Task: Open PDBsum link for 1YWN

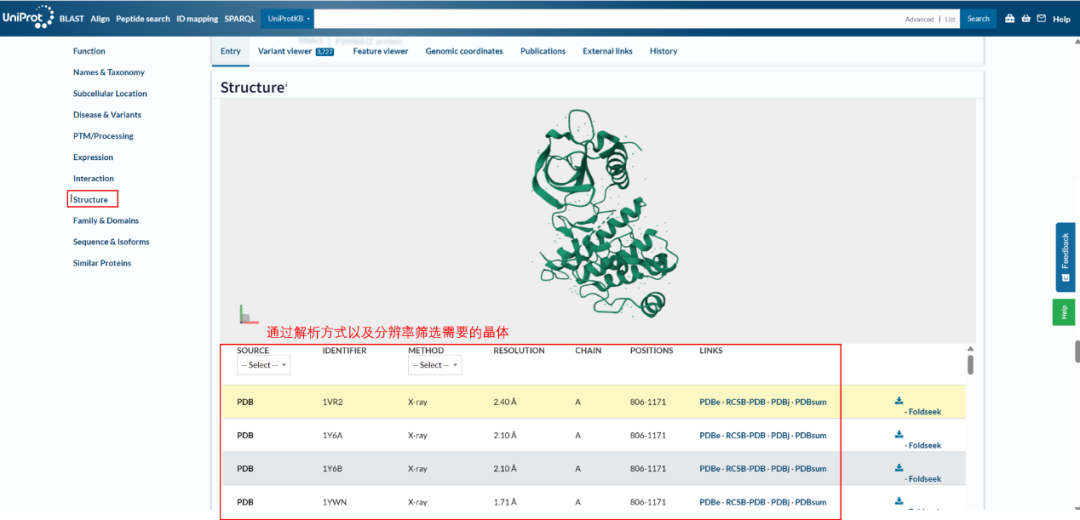Action: 811,502
